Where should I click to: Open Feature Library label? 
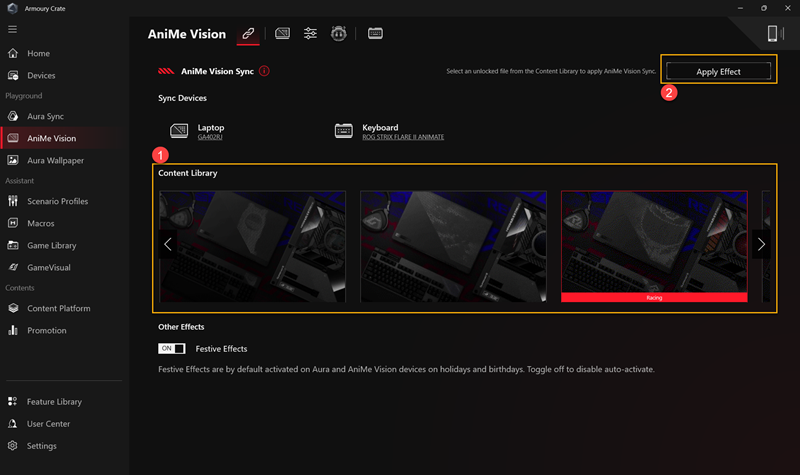[x=54, y=402]
